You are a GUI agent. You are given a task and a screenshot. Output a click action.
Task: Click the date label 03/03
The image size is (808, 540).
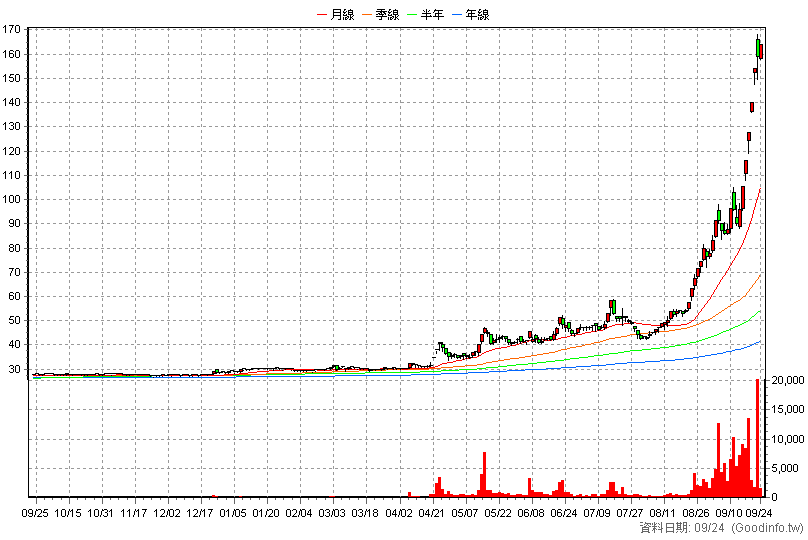point(332,513)
